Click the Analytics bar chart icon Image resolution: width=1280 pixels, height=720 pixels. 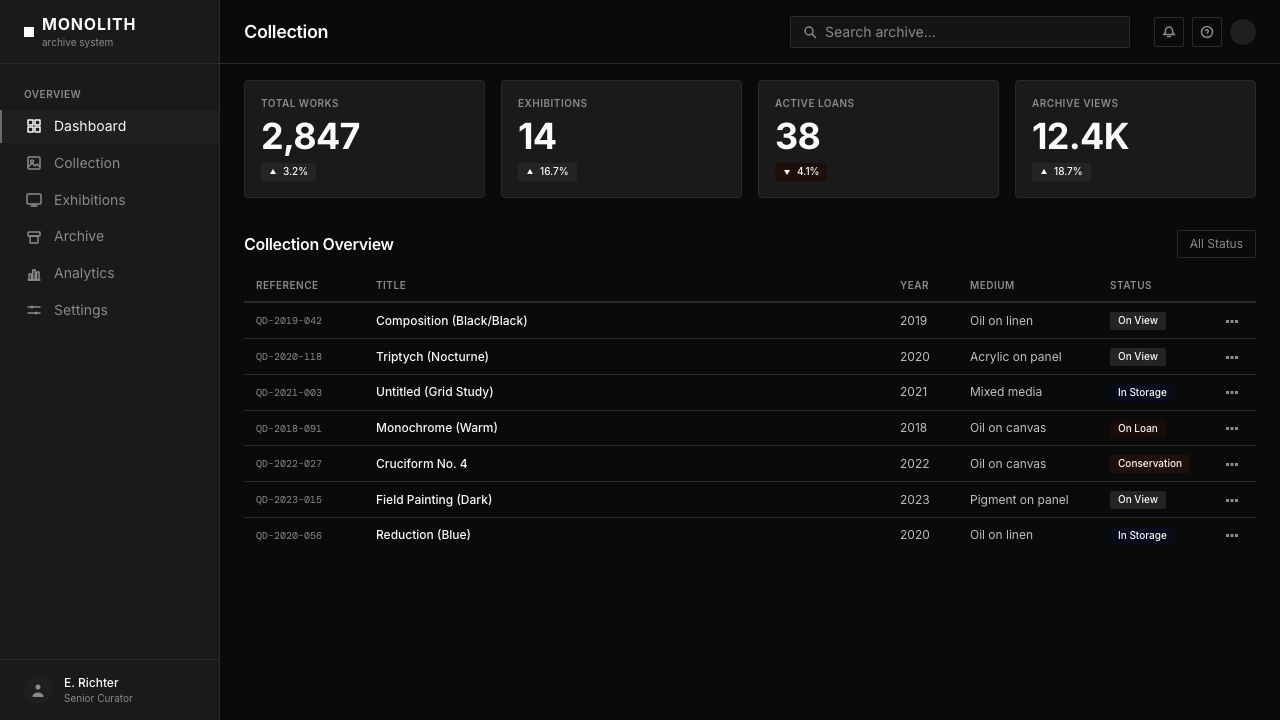[34, 274]
